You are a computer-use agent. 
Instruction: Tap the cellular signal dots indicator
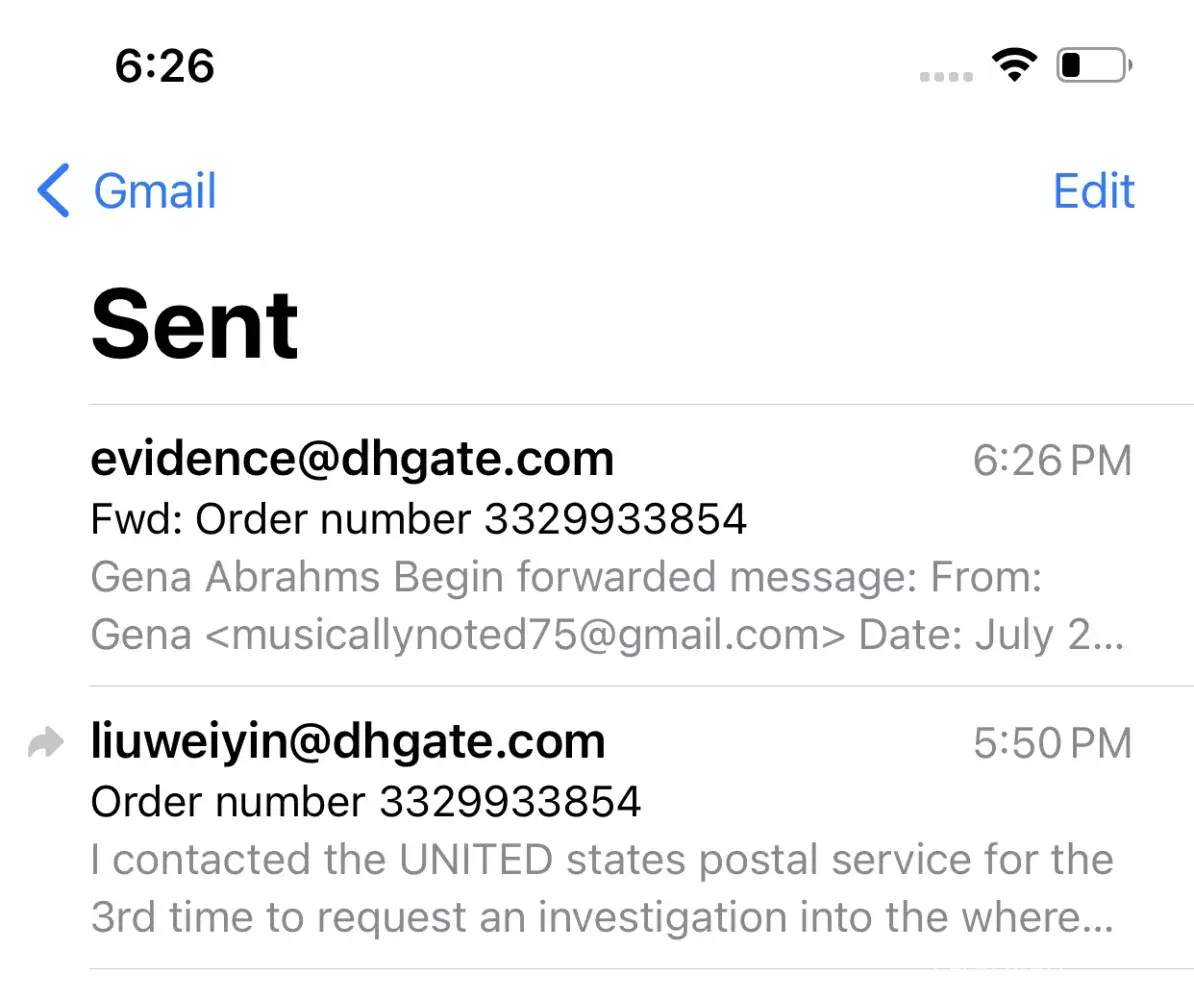coord(945,76)
